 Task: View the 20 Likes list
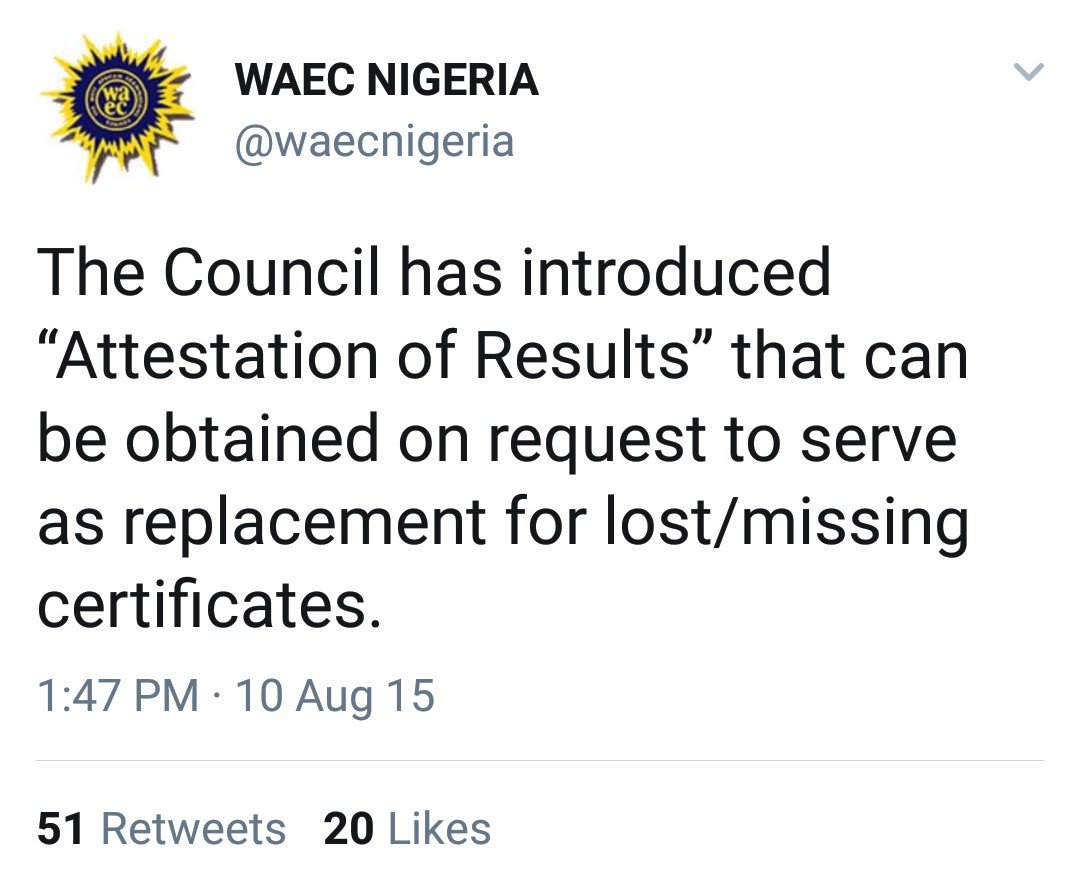408,829
